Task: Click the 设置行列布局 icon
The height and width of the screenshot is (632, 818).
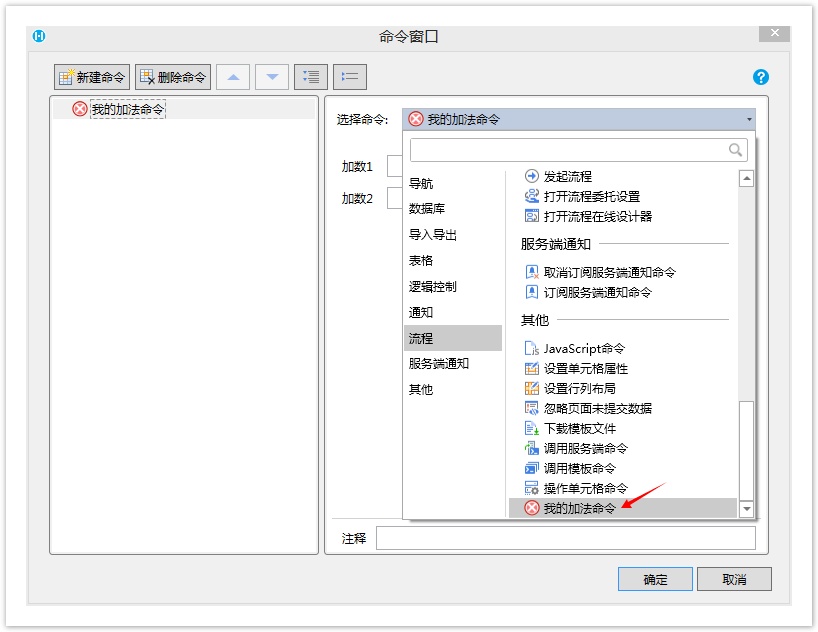Action: click(532, 388)
